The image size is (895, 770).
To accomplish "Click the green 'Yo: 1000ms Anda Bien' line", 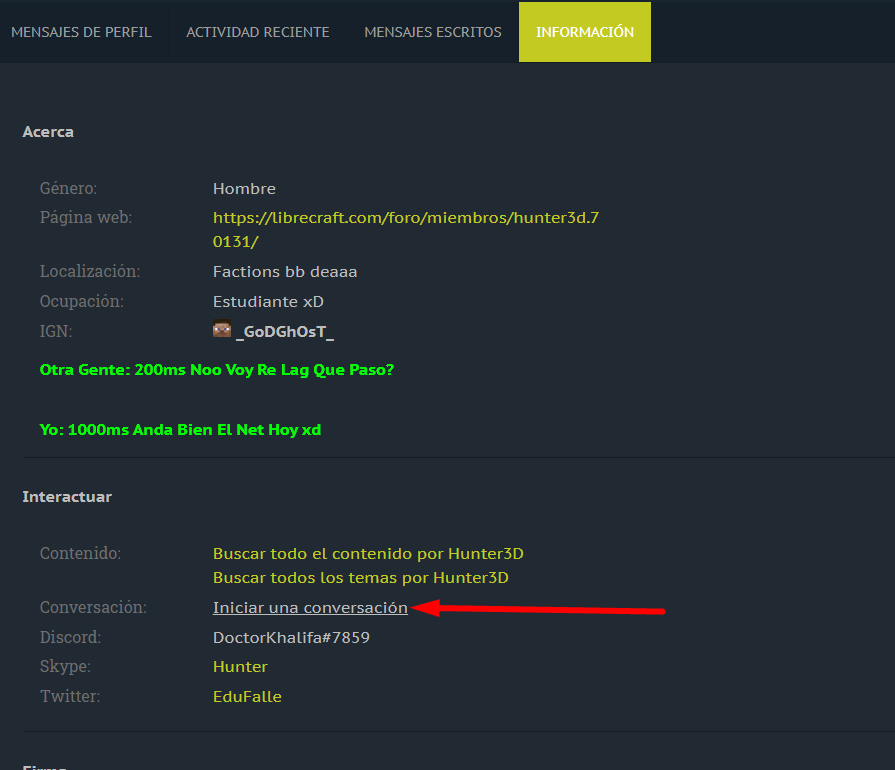I will (x=180, y=430).
